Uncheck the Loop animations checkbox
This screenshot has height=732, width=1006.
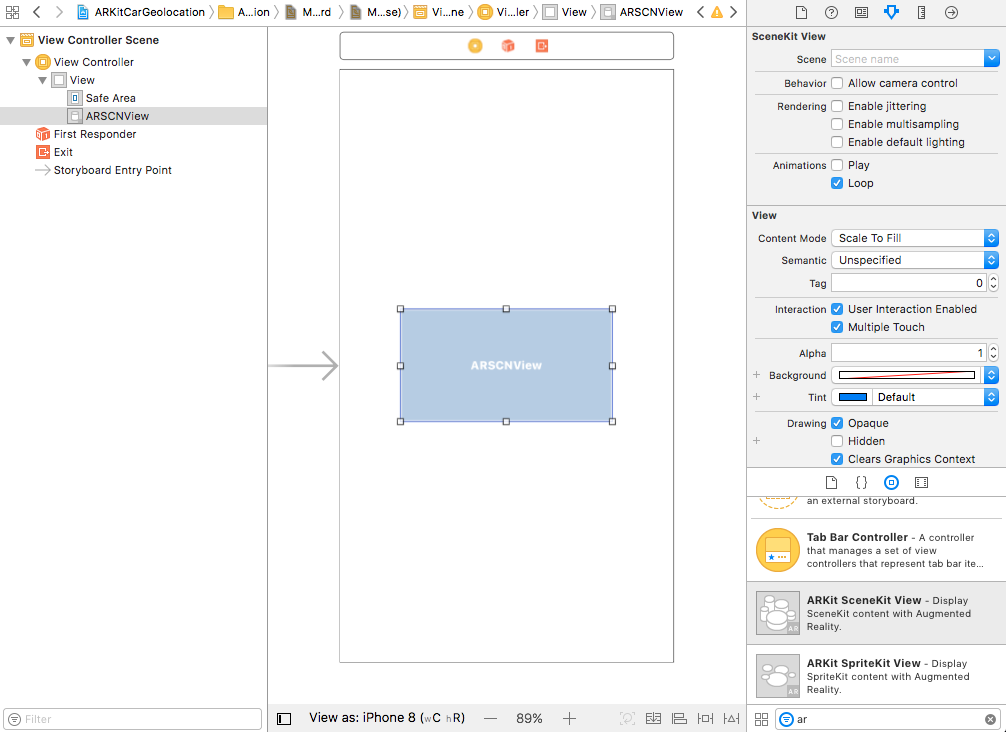(837, 183)
